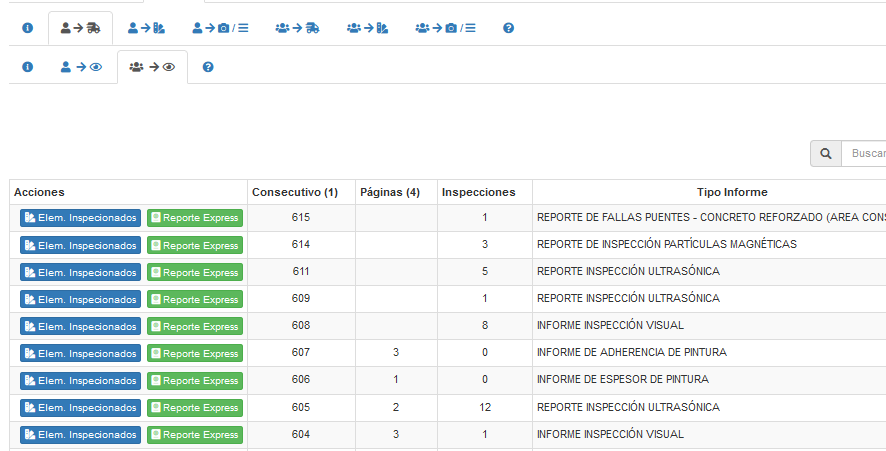Viewport: 886px width, 451px height.
Task: Sort by the Consecutivo (1) column header
Action: point(295,192)
